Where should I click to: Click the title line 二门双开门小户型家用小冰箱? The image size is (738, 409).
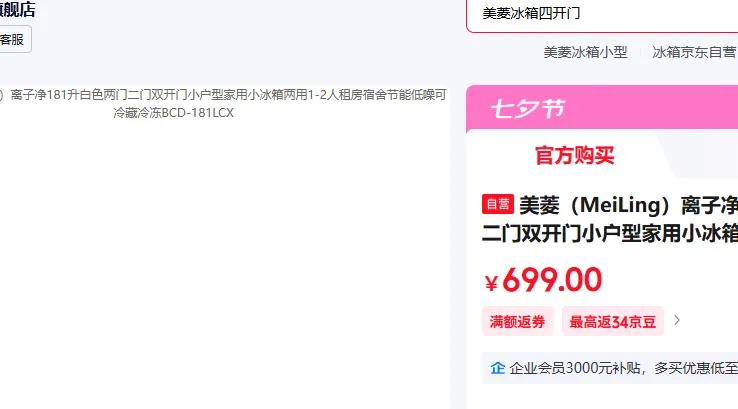[x=610, y=233]
